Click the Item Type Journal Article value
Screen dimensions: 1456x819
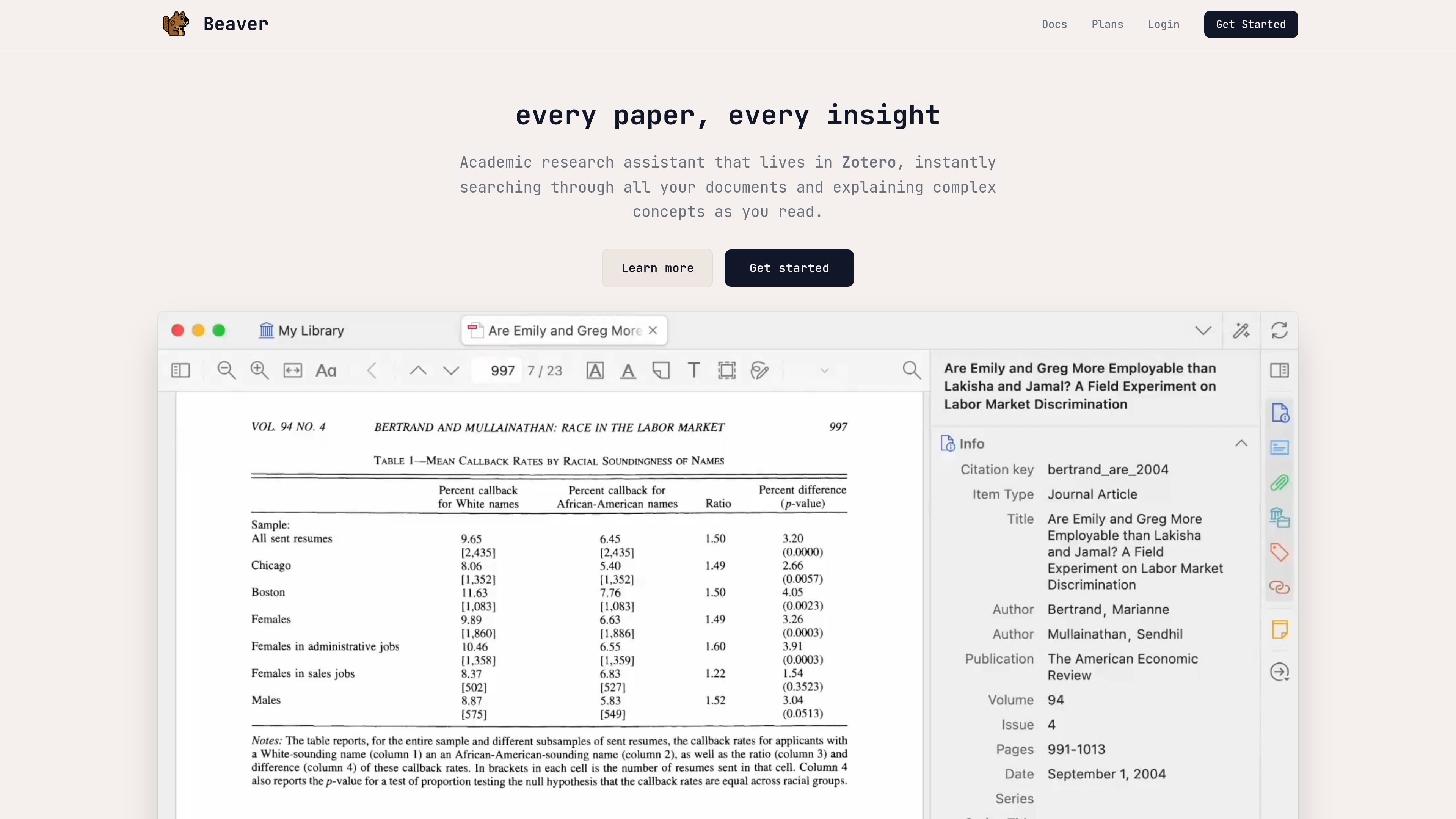1092,494
